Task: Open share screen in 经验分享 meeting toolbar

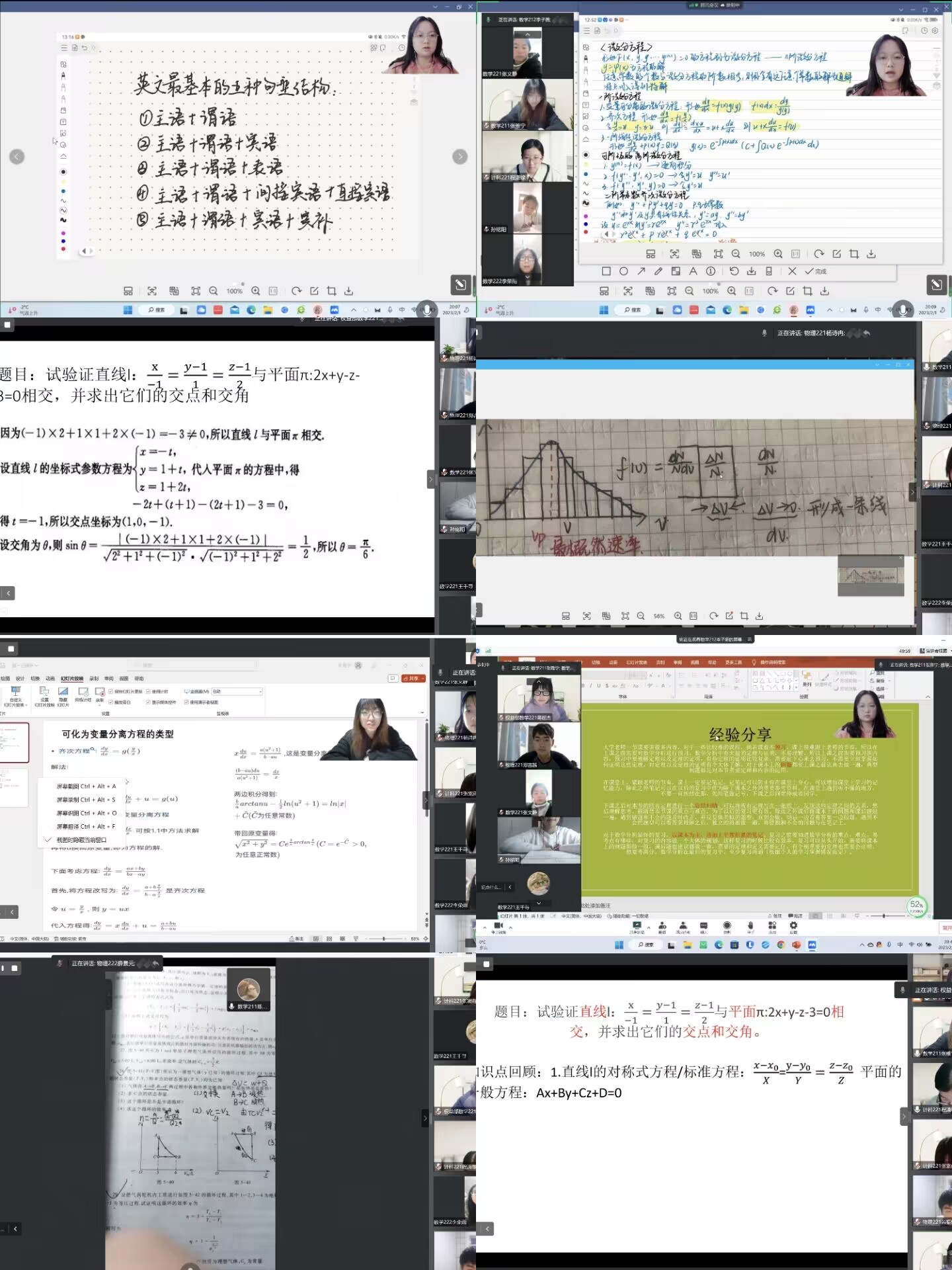Action: 637,927
